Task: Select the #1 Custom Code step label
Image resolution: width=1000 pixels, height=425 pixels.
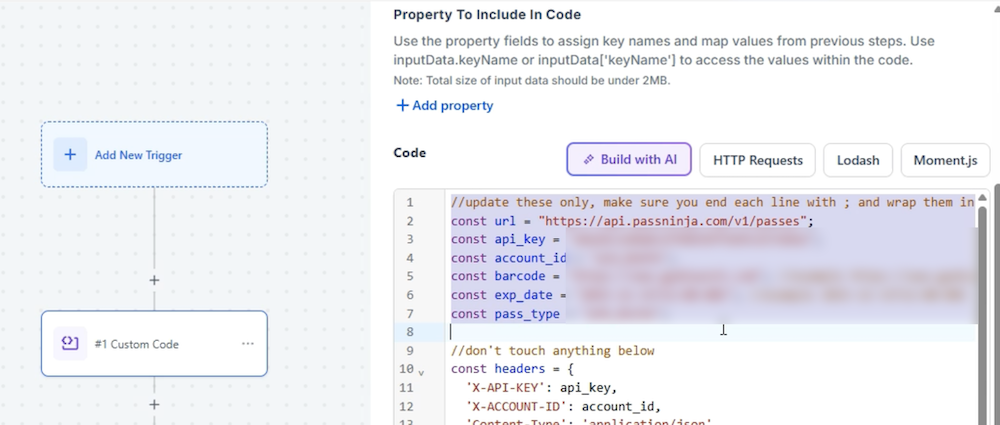Action: pos(136,344)
